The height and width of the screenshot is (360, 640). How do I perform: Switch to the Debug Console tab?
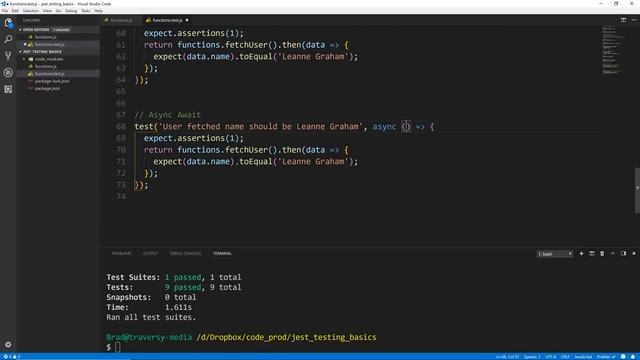185,253
